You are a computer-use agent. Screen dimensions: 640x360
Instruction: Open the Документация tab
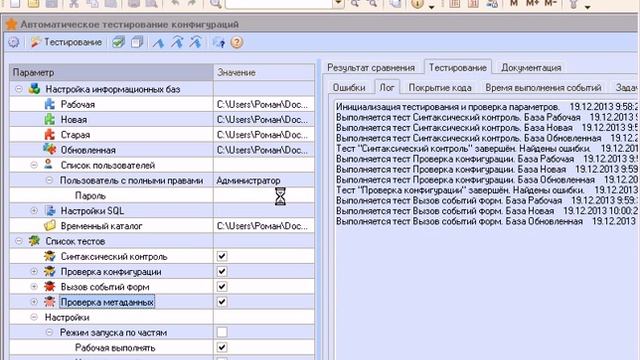click(x=531, y=67)
